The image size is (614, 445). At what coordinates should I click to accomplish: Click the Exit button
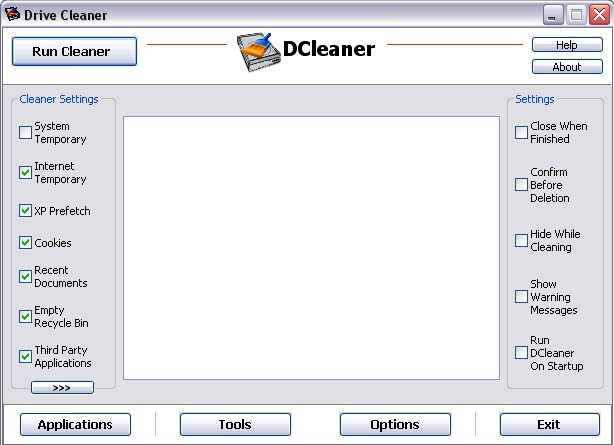(x=549, y=424)
